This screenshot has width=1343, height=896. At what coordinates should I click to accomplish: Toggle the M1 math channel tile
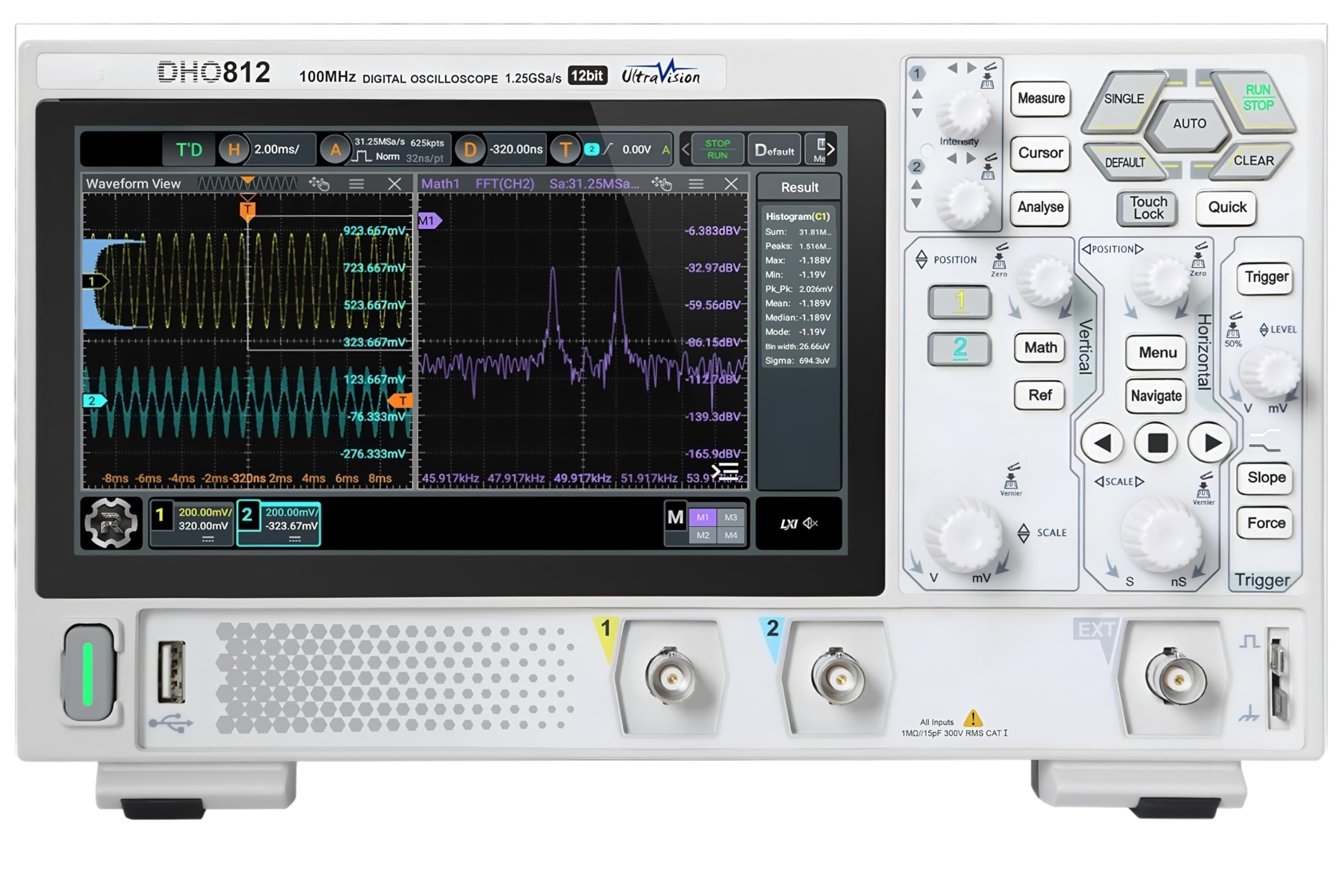pos(702,517)
